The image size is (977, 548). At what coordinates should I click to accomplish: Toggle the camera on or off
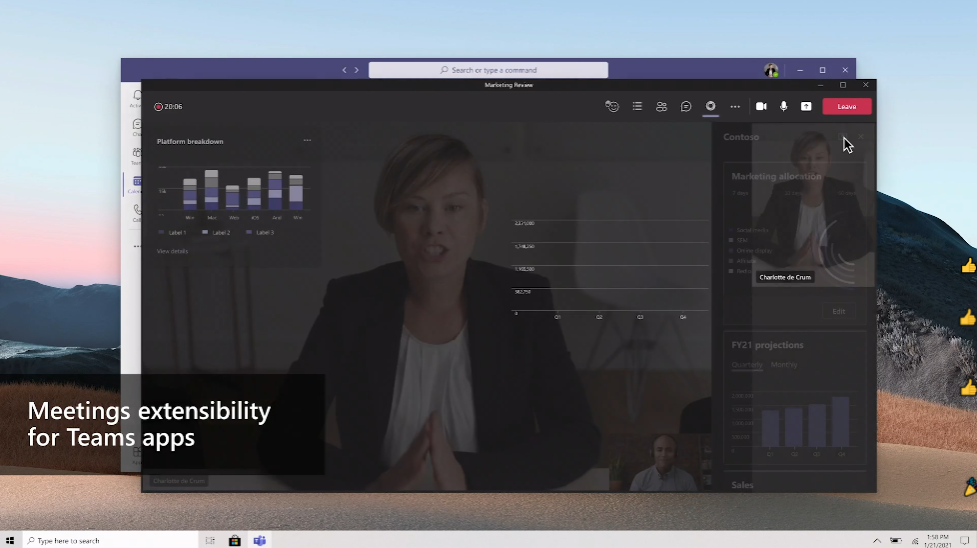point(761,106)
